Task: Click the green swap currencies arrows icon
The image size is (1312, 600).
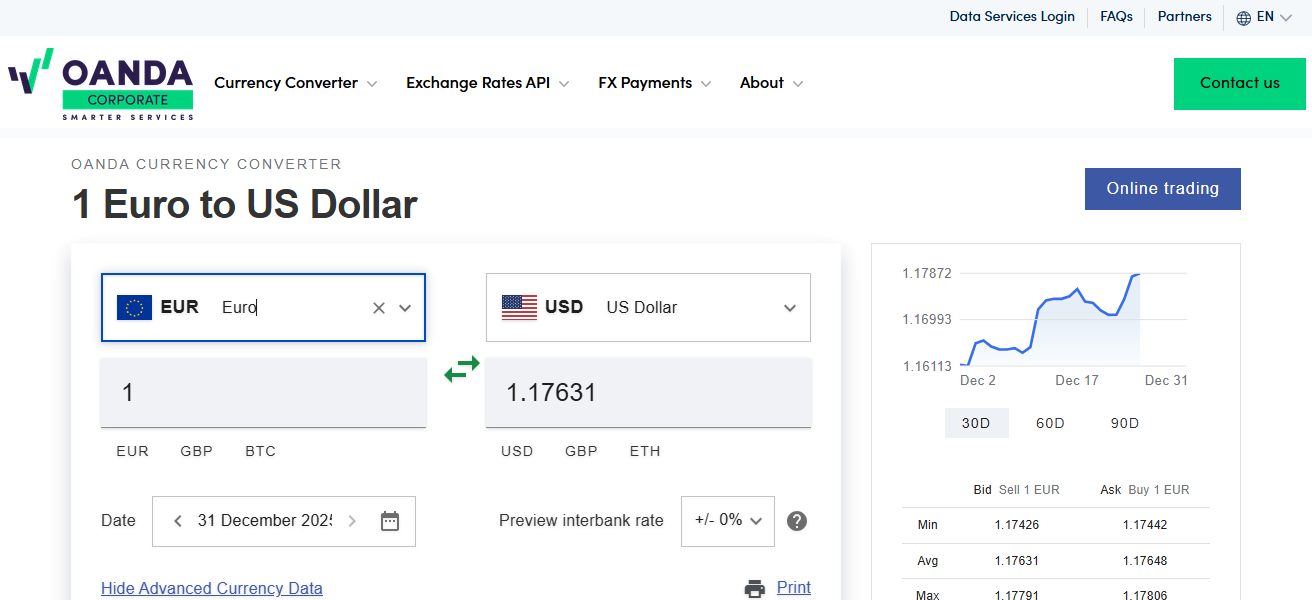Action: (462, 369)
